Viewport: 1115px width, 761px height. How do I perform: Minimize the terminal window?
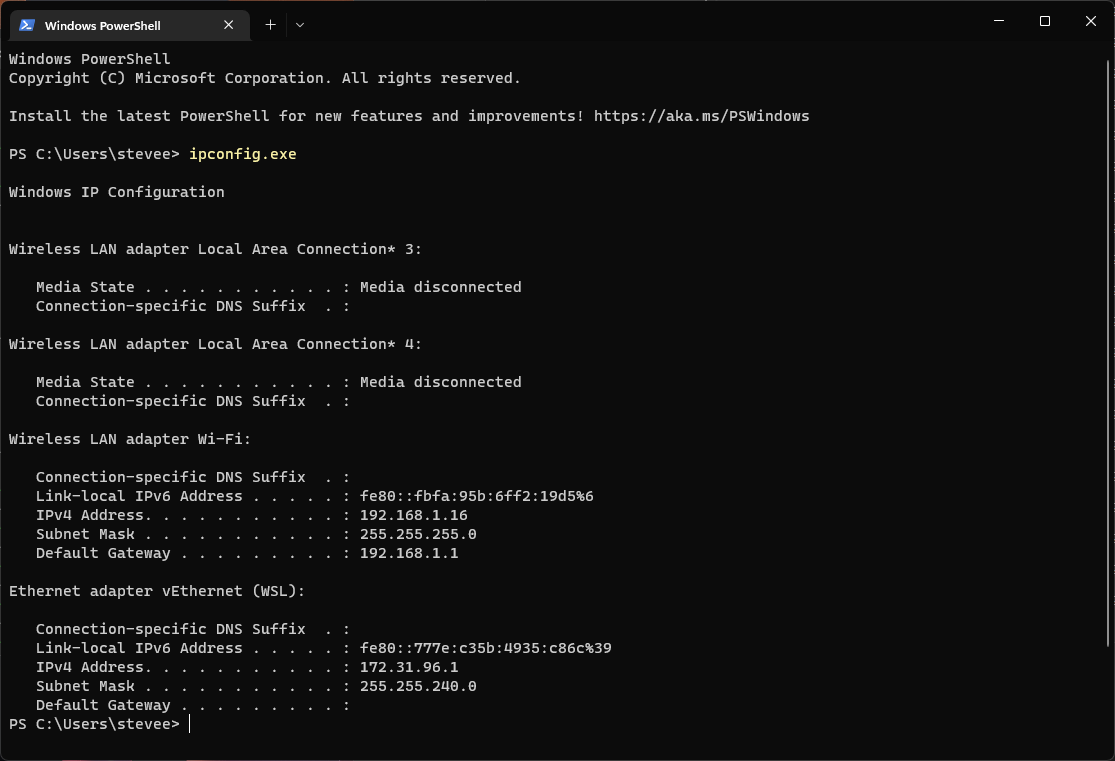(998, 22)
